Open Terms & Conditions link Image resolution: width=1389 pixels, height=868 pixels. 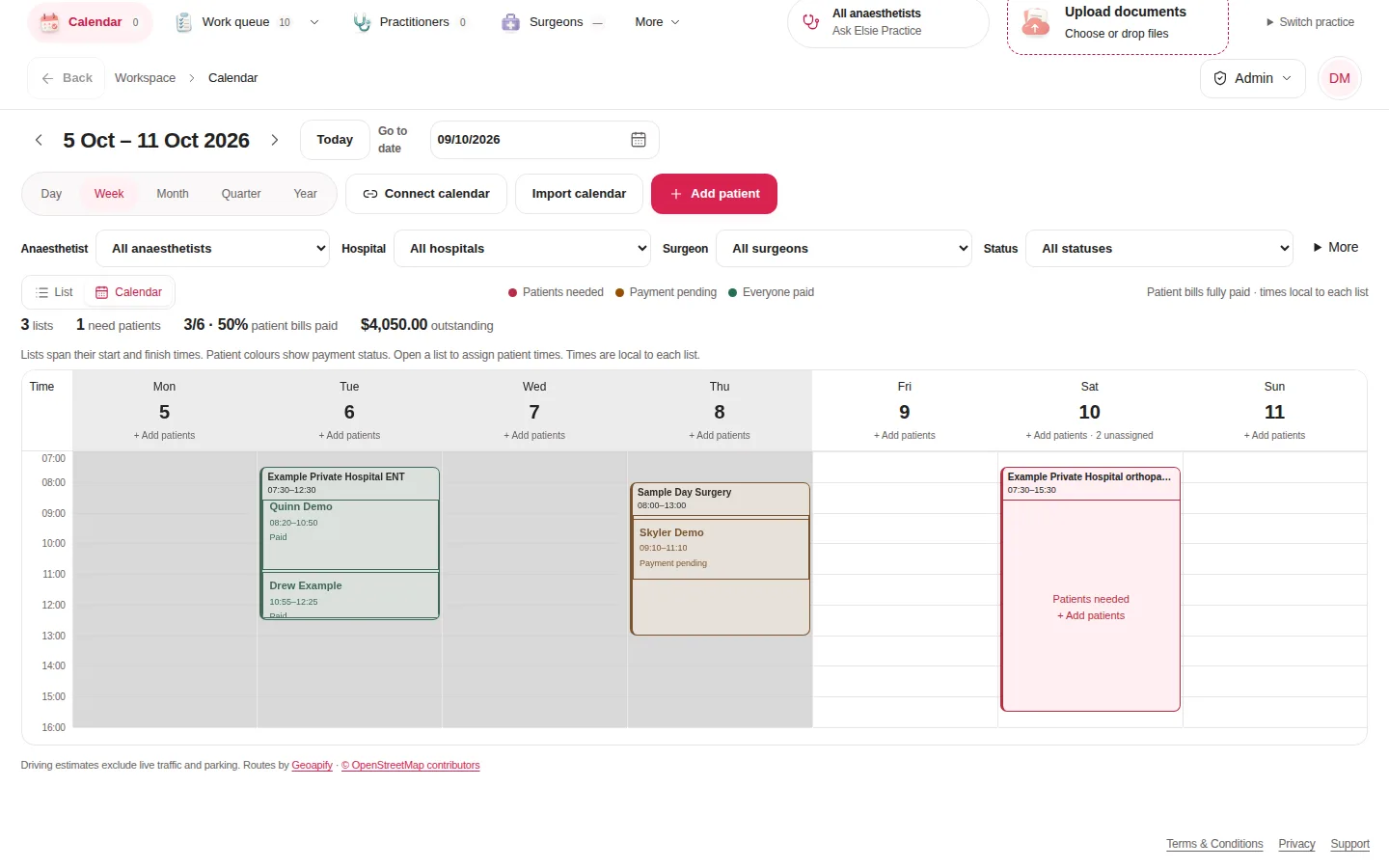point(1214,844)
